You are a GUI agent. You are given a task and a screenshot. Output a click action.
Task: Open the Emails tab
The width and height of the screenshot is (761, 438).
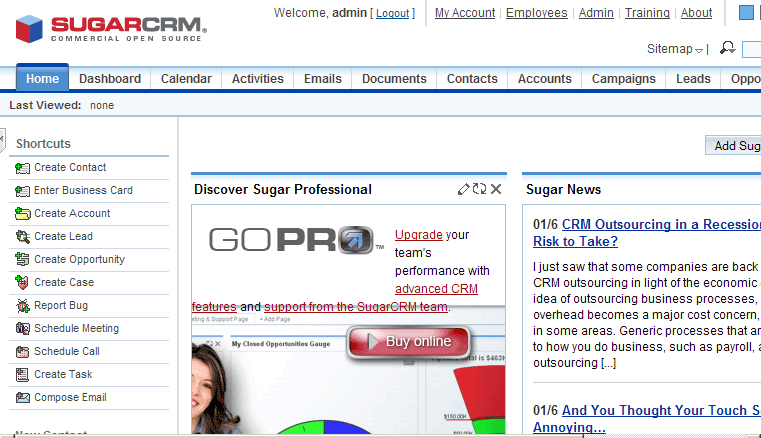click(323, 79)
